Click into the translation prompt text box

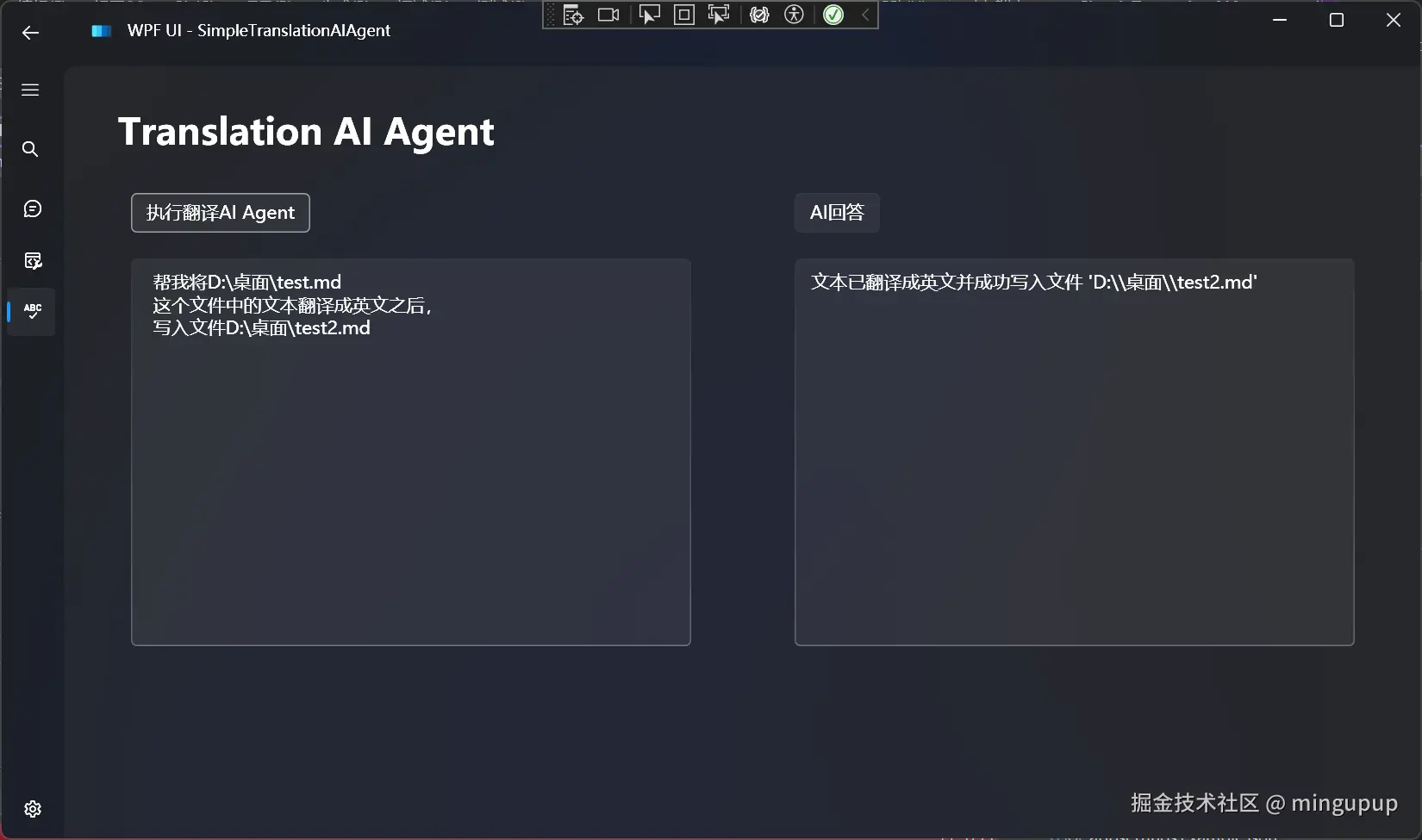(x=411, y=452)
